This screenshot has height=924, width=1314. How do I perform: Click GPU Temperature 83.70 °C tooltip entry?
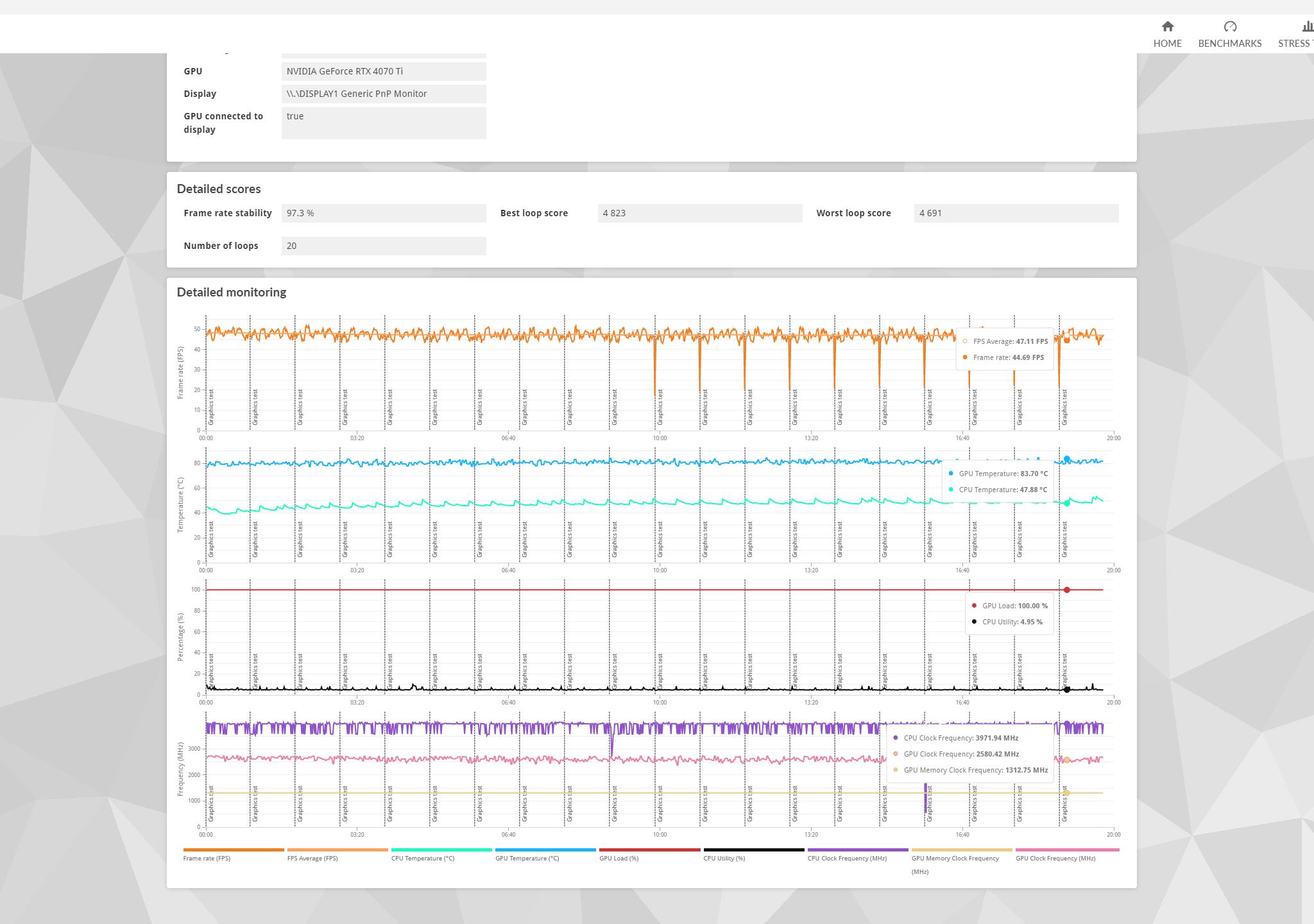[x=998, y=474]
